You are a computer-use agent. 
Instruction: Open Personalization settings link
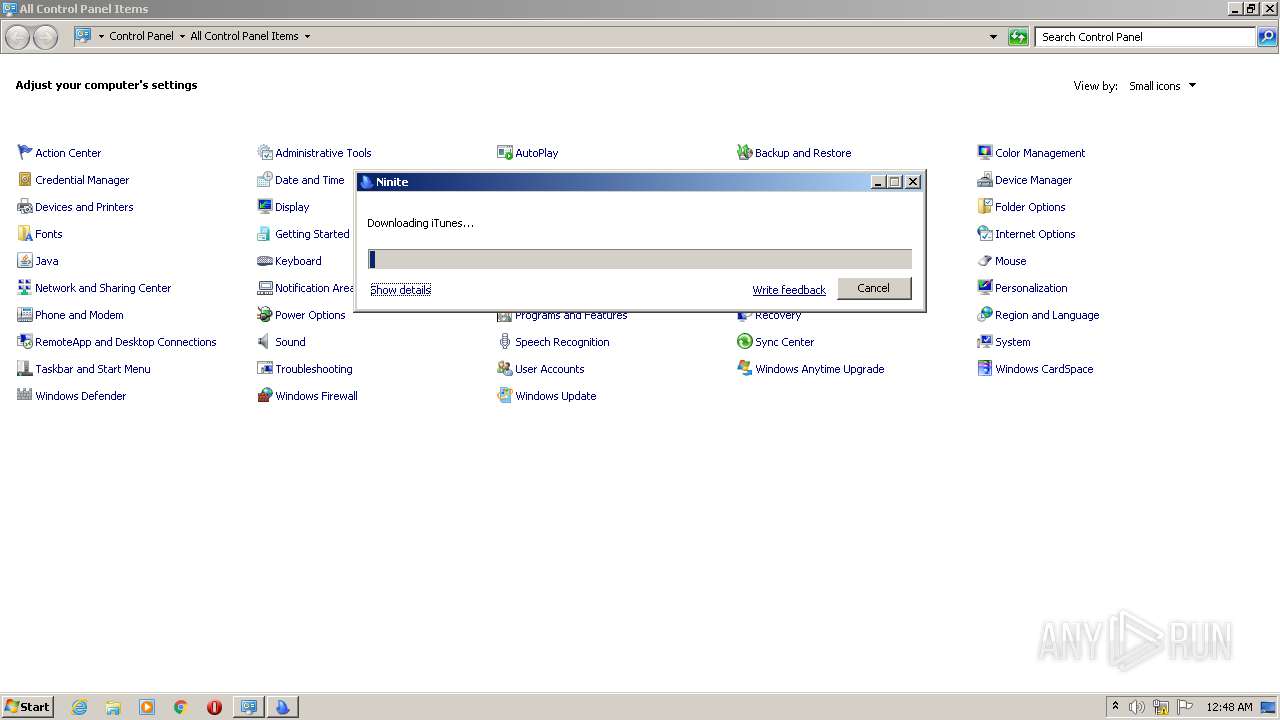(x=1031, y=288)
